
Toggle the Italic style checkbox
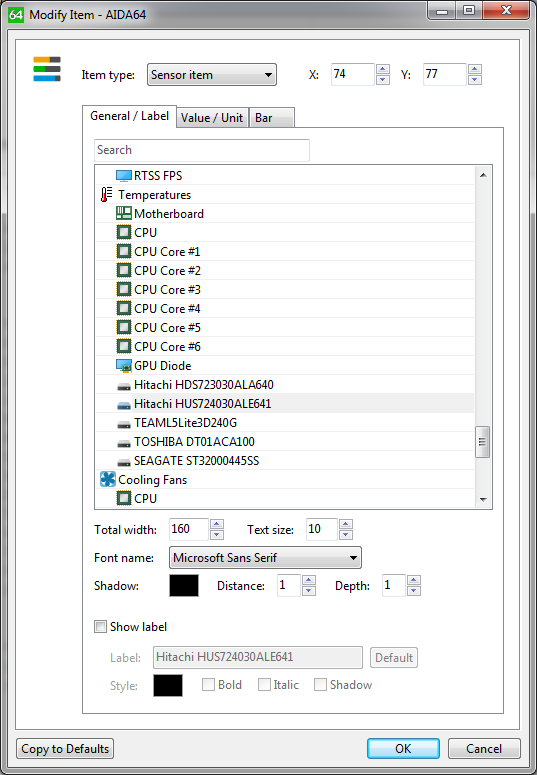265,685
